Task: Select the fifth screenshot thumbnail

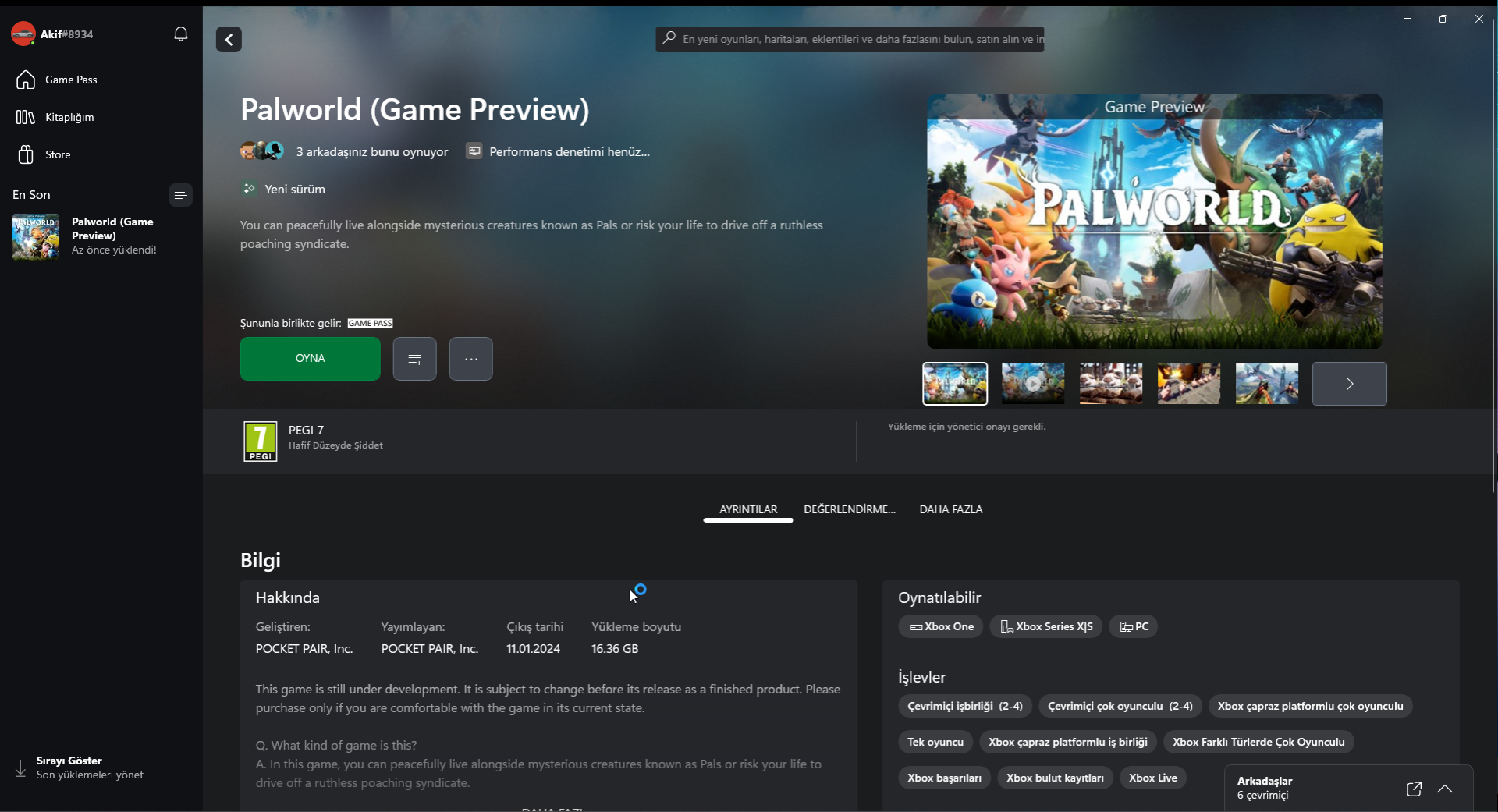Action: (1267, 384)
